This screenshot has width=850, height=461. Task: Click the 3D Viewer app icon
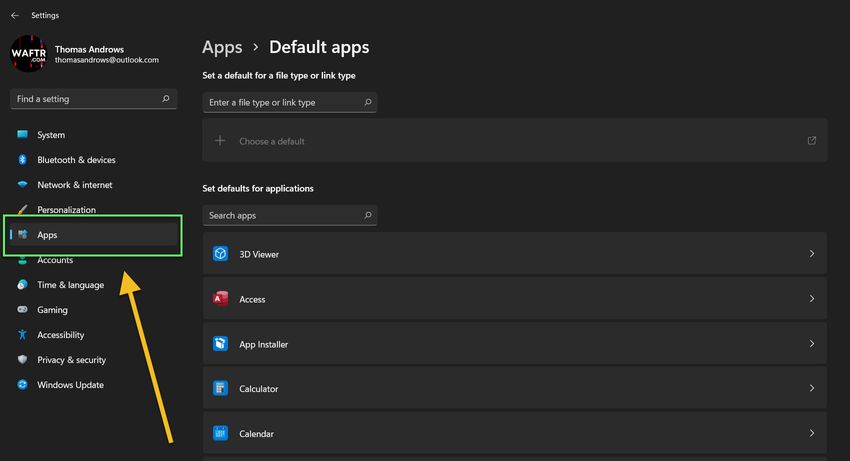[220, 254]
